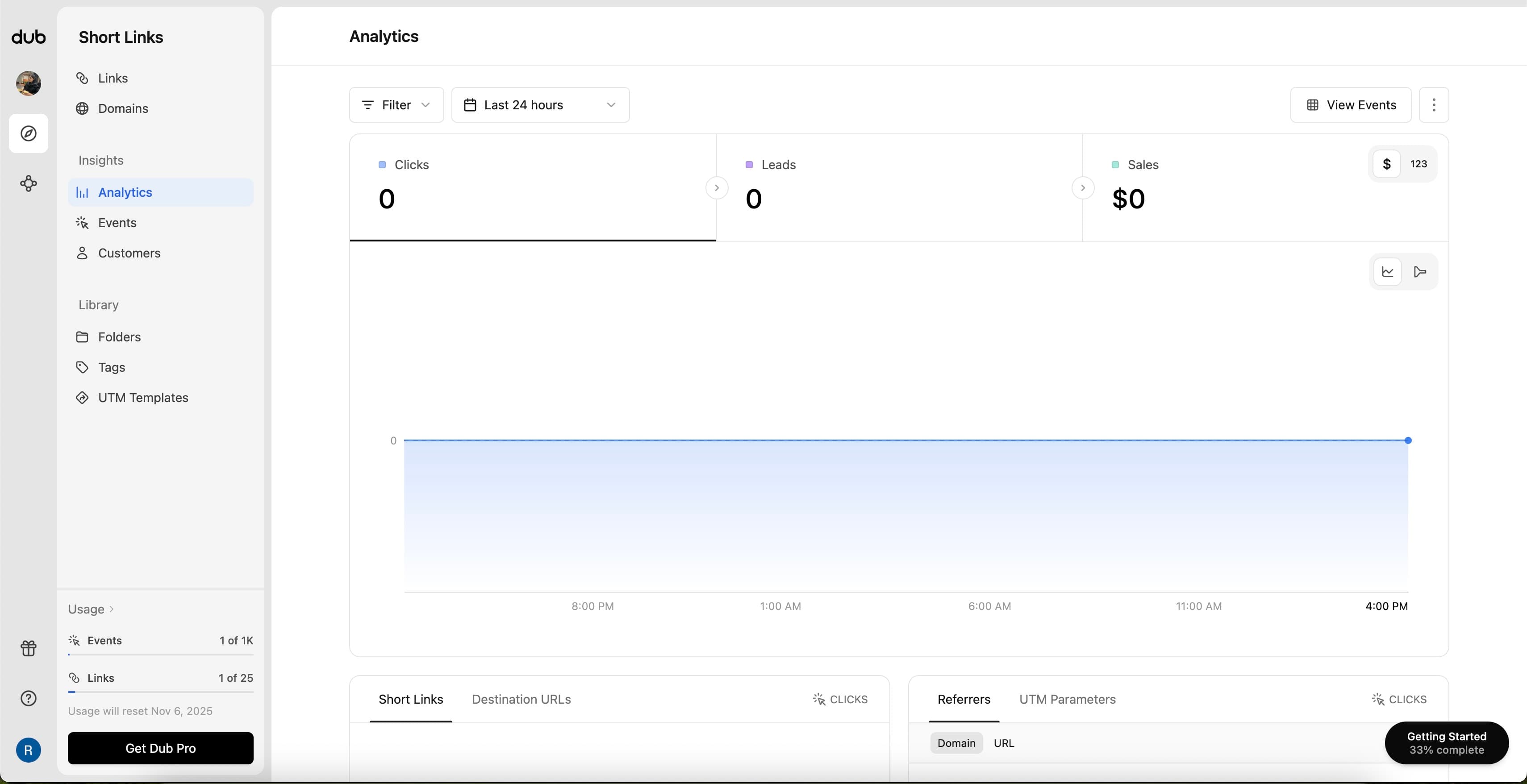Click the Get Dub Pro button

[161, 748]
